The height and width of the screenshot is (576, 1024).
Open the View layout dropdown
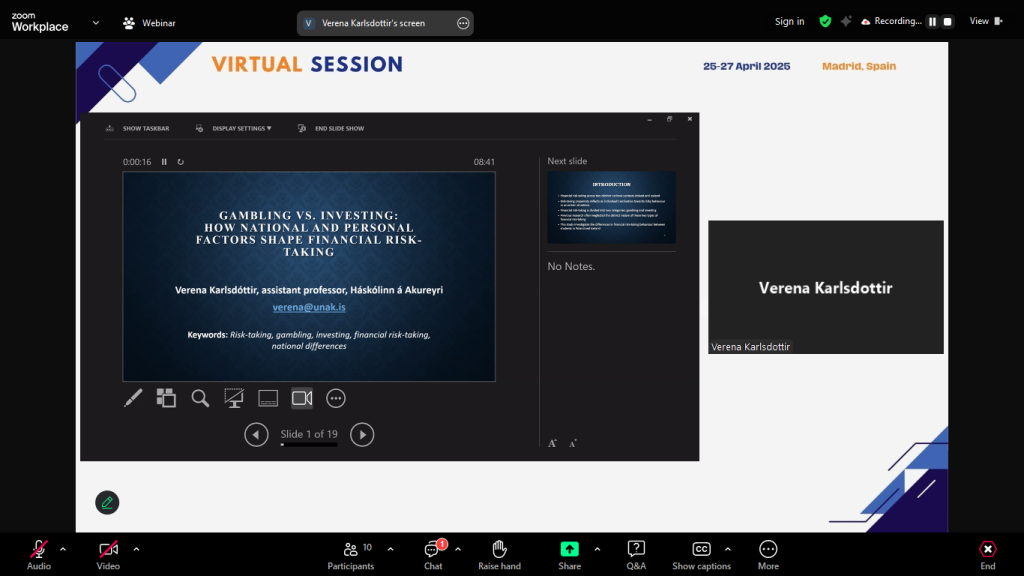coord(984,21)
